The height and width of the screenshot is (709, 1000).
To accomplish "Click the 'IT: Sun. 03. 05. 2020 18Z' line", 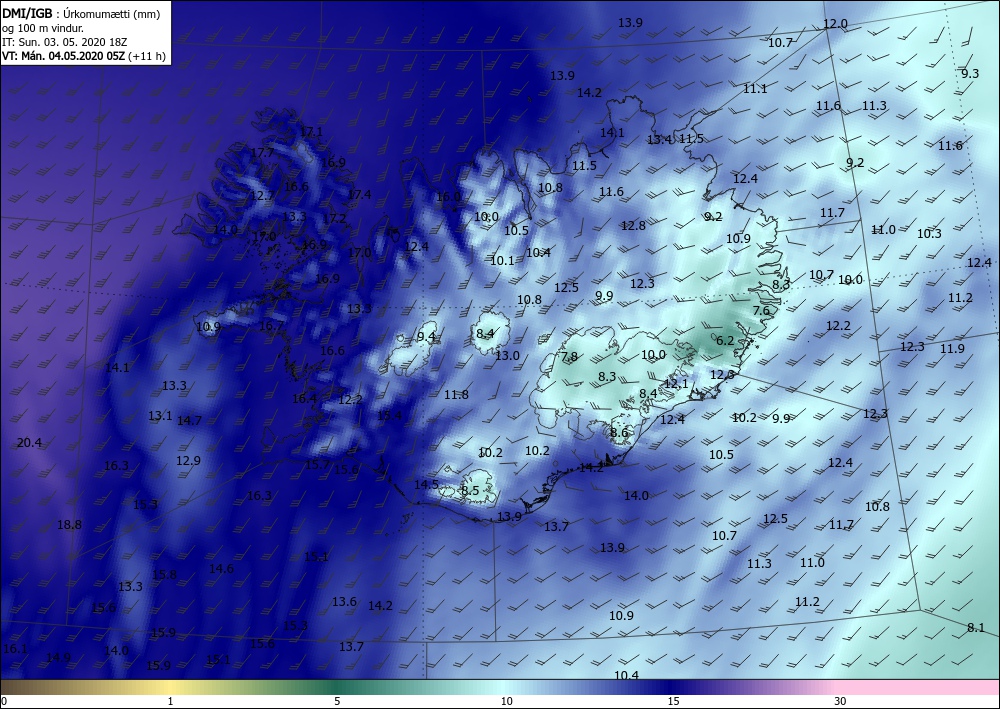I will (x=65, y=42).
